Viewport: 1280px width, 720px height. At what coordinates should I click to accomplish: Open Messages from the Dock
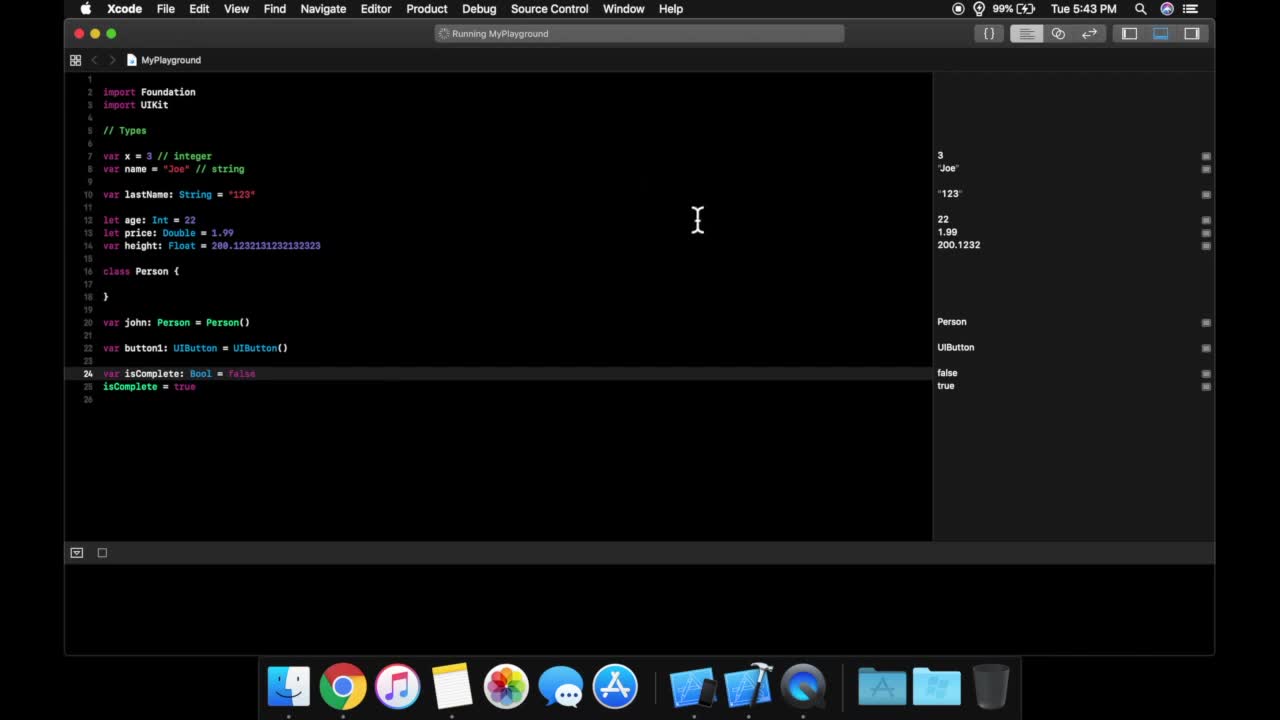click(x=560, y=687)
